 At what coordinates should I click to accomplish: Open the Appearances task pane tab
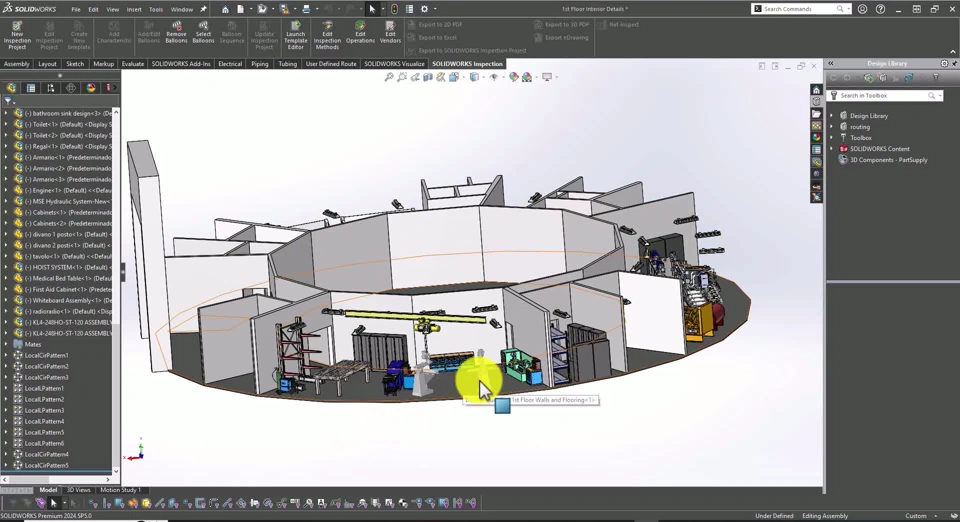[x=816, y=138]
